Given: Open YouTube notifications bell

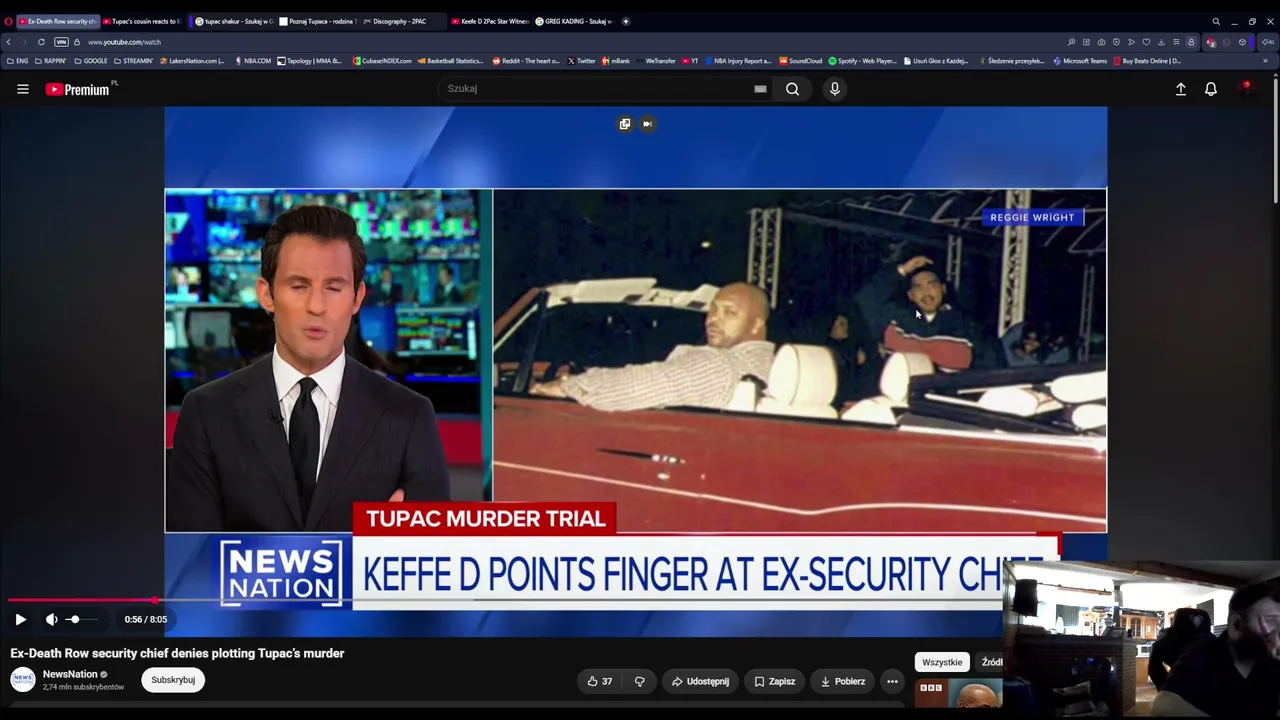Looking at the screenshot, I should click(1210, 89).
